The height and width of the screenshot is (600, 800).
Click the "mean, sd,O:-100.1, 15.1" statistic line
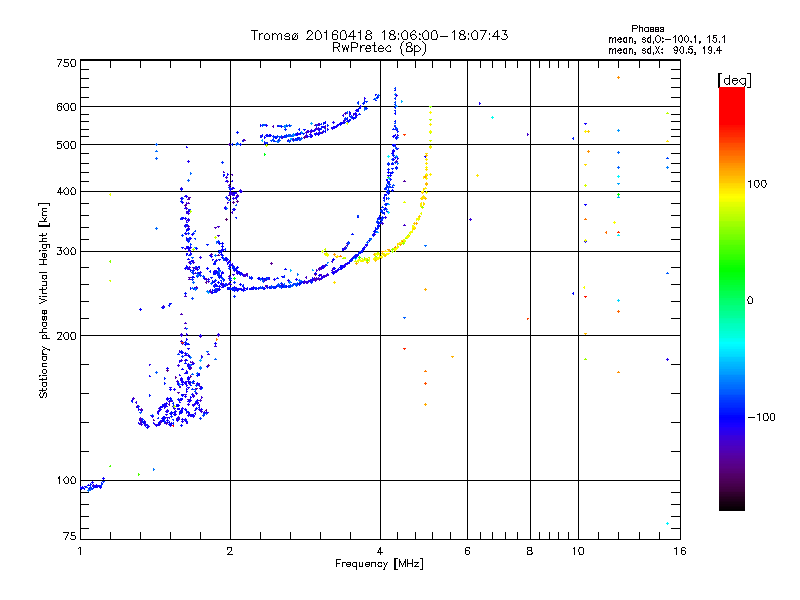click(x=667, y=39)
